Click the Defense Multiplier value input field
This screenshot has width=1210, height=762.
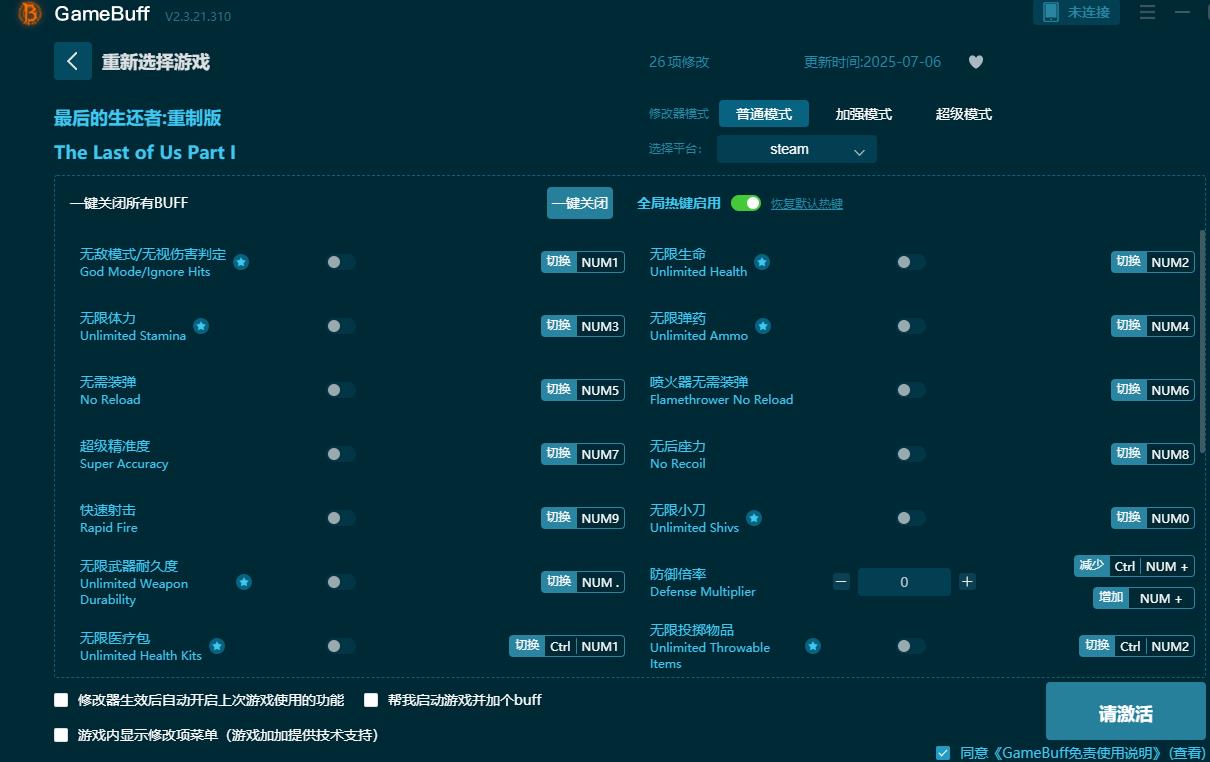904,581
